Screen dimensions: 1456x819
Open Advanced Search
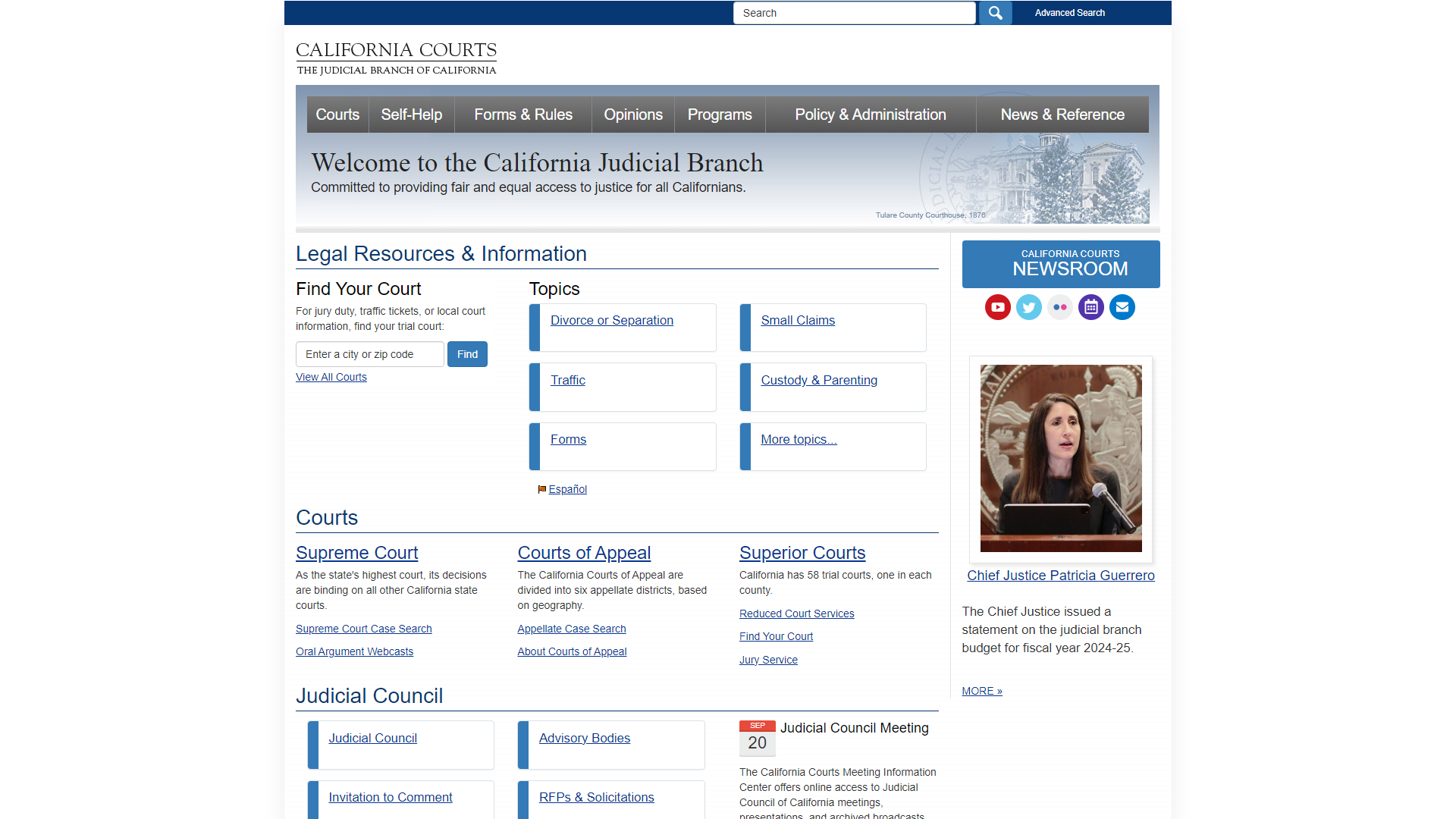(1069, 13)
